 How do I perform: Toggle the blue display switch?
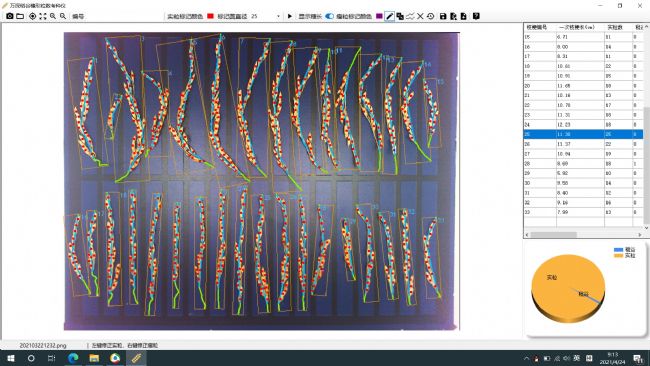(x=330, y=16)
